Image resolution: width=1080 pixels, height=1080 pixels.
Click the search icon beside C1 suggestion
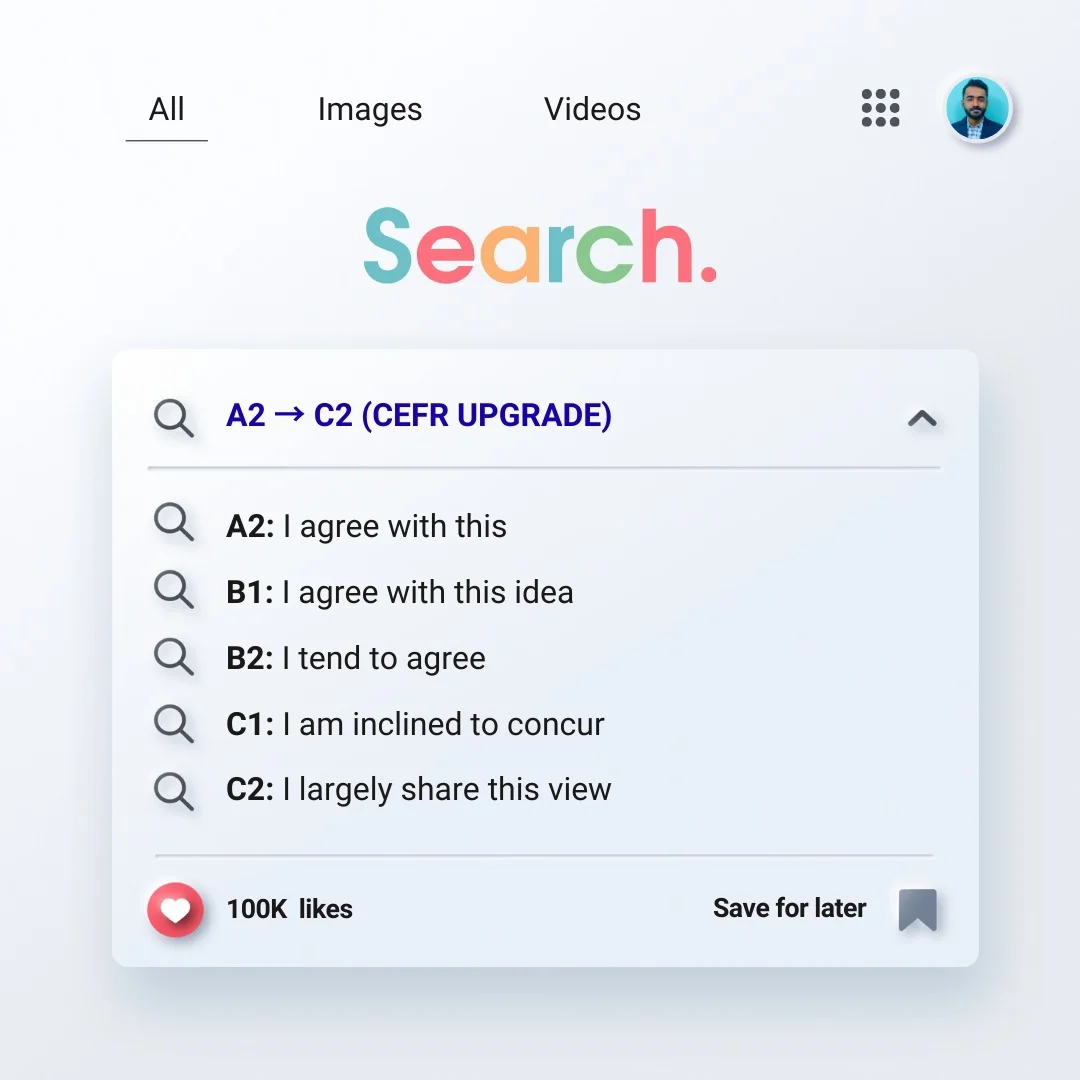[x=174, y=723]
